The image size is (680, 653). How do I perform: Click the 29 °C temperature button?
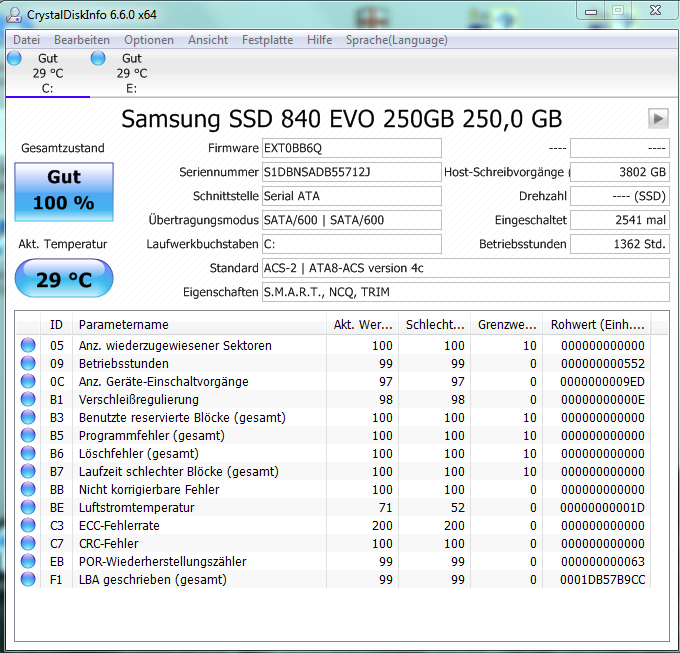(64, 278)
